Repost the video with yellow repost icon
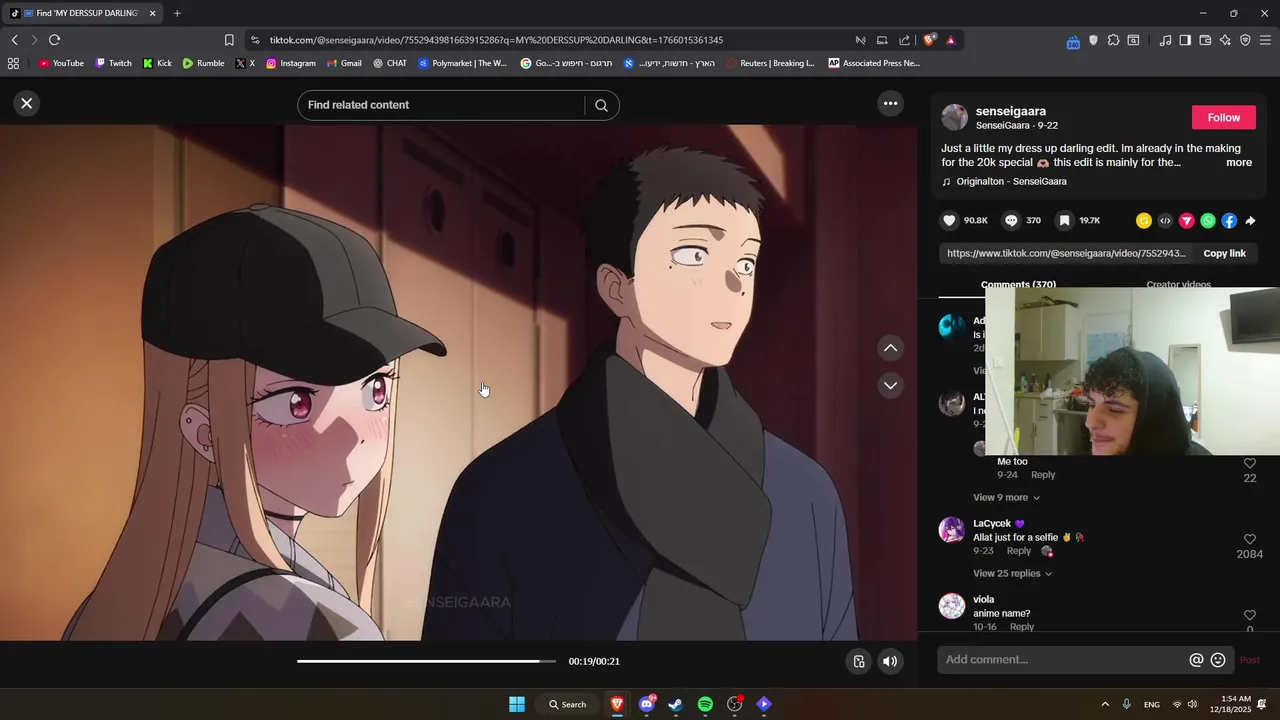The image size is (1280, 720). [x=1144, y=221]
